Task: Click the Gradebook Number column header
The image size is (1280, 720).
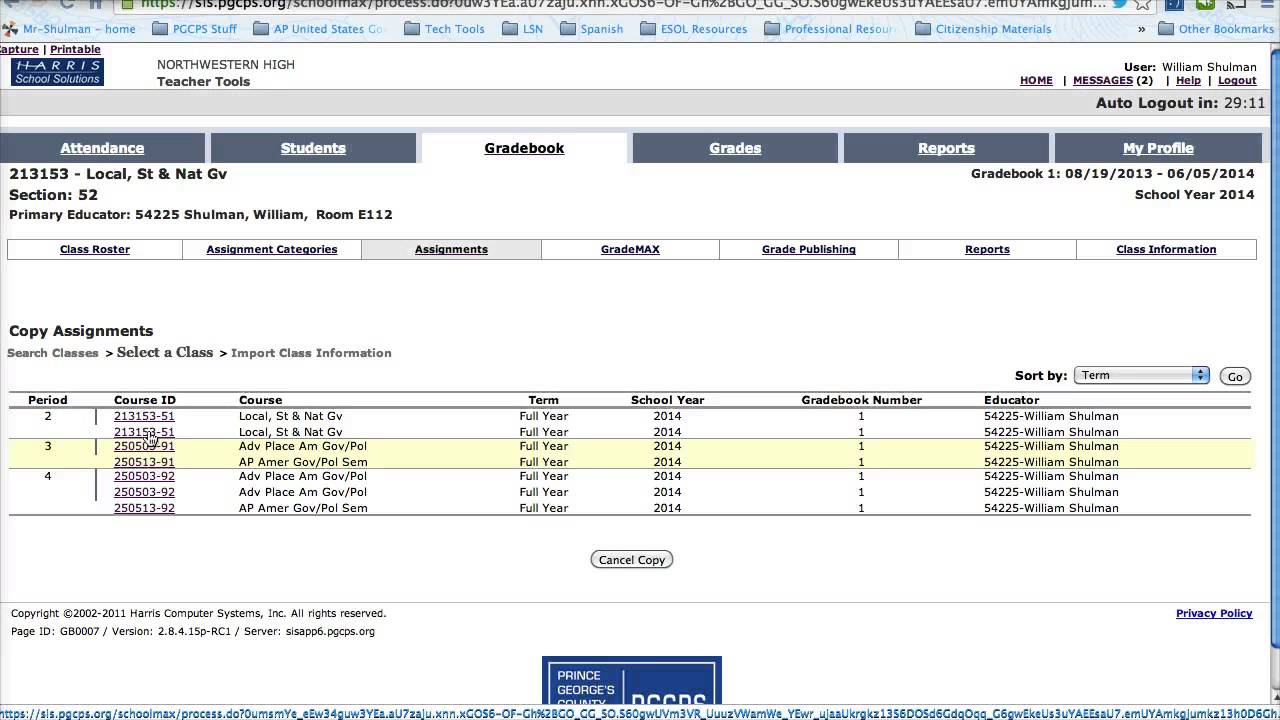Action: click(x=861, y=400)
